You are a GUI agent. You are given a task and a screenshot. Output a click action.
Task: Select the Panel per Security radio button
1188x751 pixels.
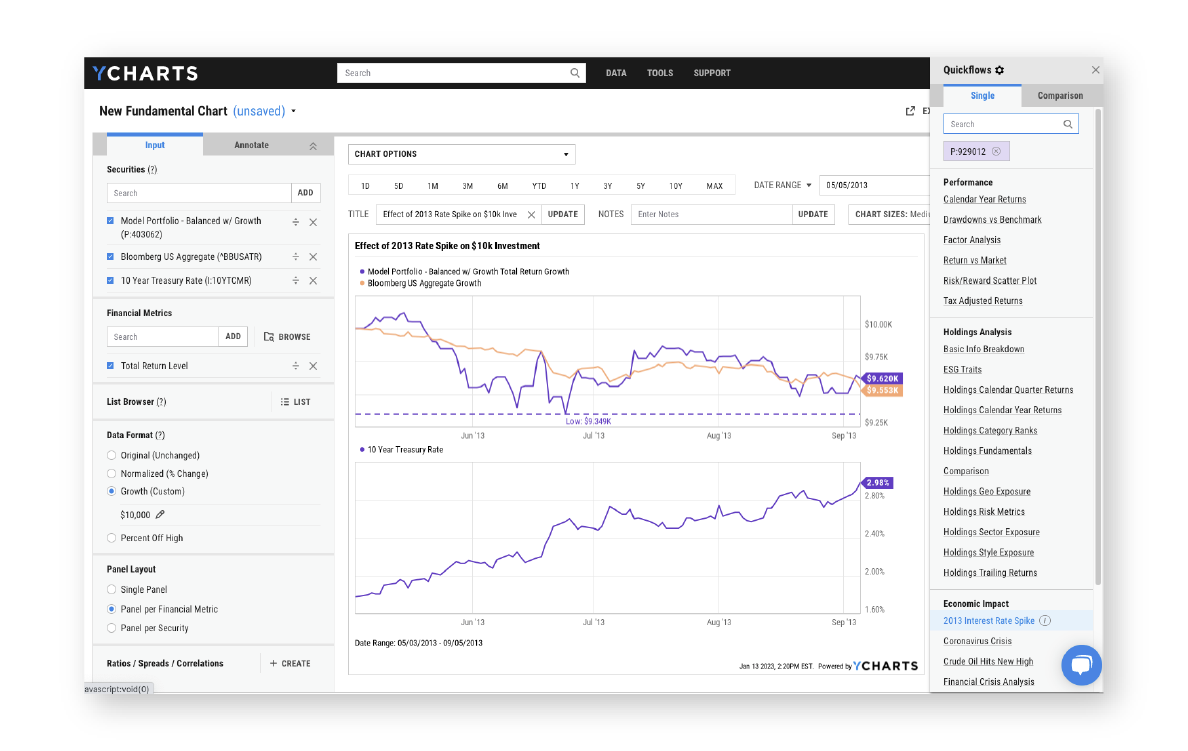click(x=110, y=628)
